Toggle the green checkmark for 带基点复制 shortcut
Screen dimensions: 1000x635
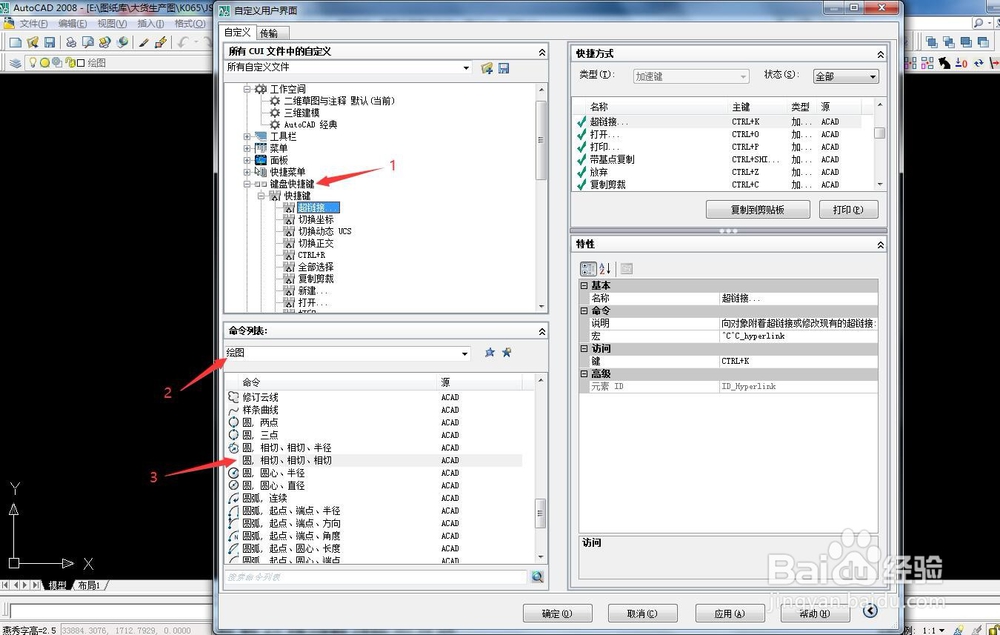coord(581,159)
